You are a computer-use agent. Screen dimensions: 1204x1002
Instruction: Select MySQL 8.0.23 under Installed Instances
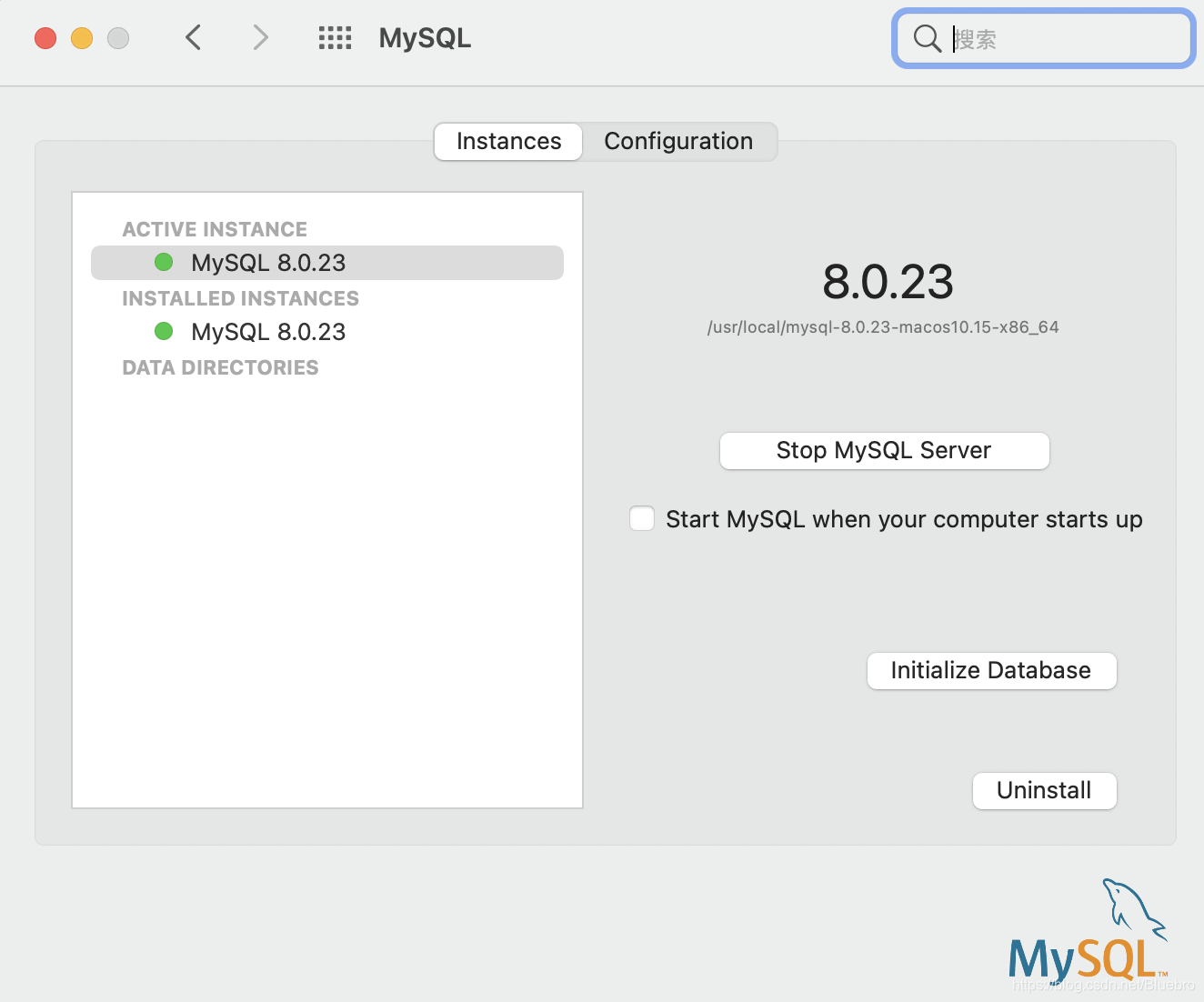[x=327, y=332]
